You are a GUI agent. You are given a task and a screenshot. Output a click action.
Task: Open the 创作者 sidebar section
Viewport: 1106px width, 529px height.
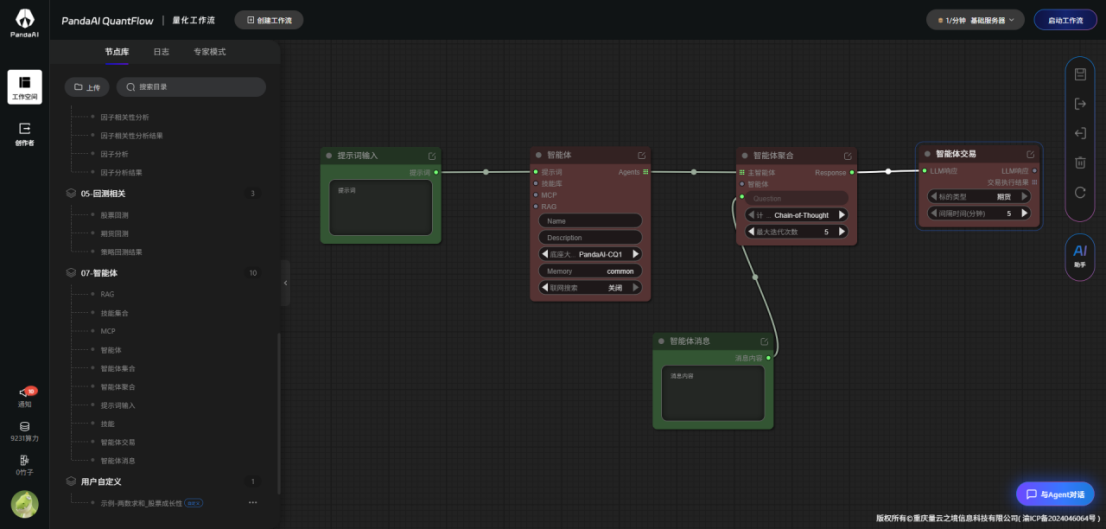[x=24, y=133]
